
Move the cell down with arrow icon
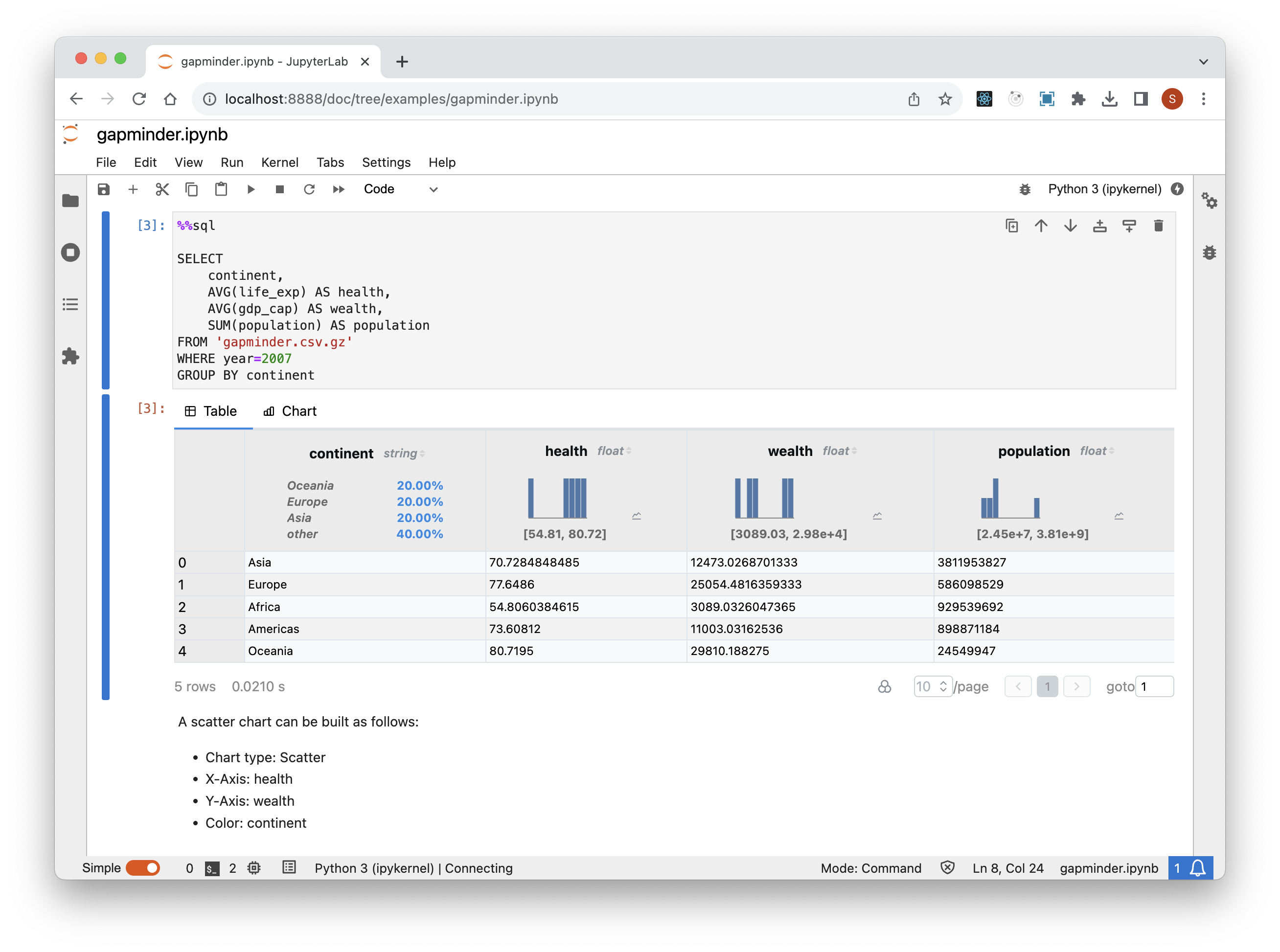click(1070, 226)
